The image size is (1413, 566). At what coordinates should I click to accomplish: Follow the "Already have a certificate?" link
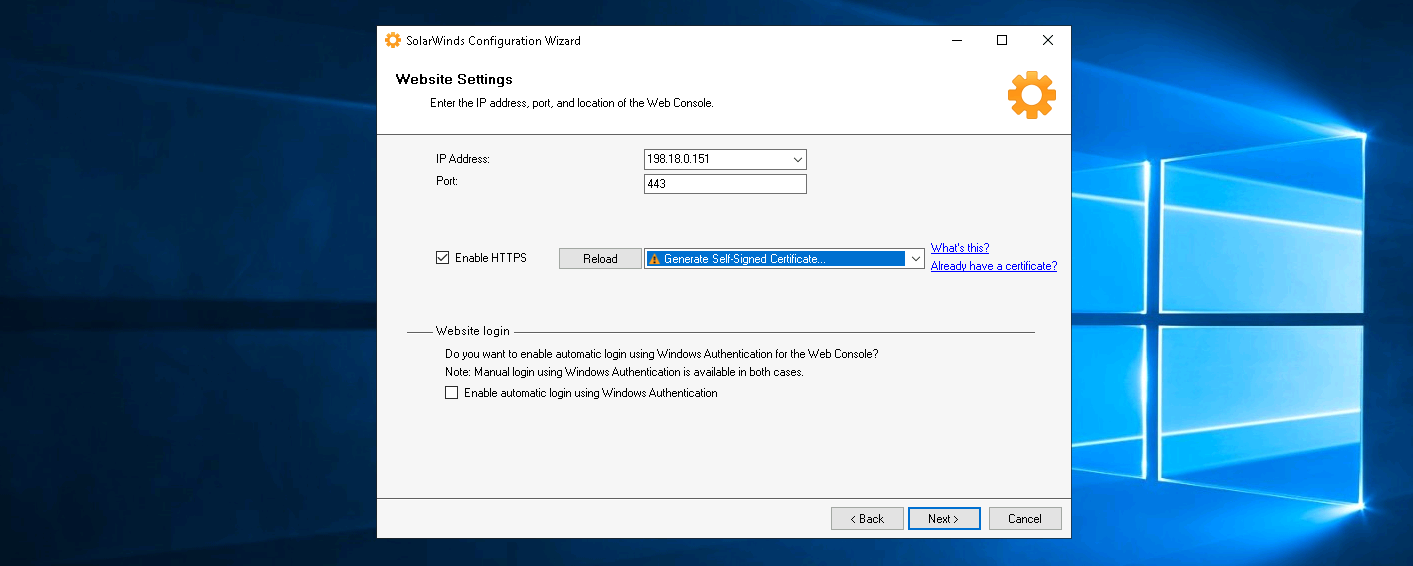[993, 266]
